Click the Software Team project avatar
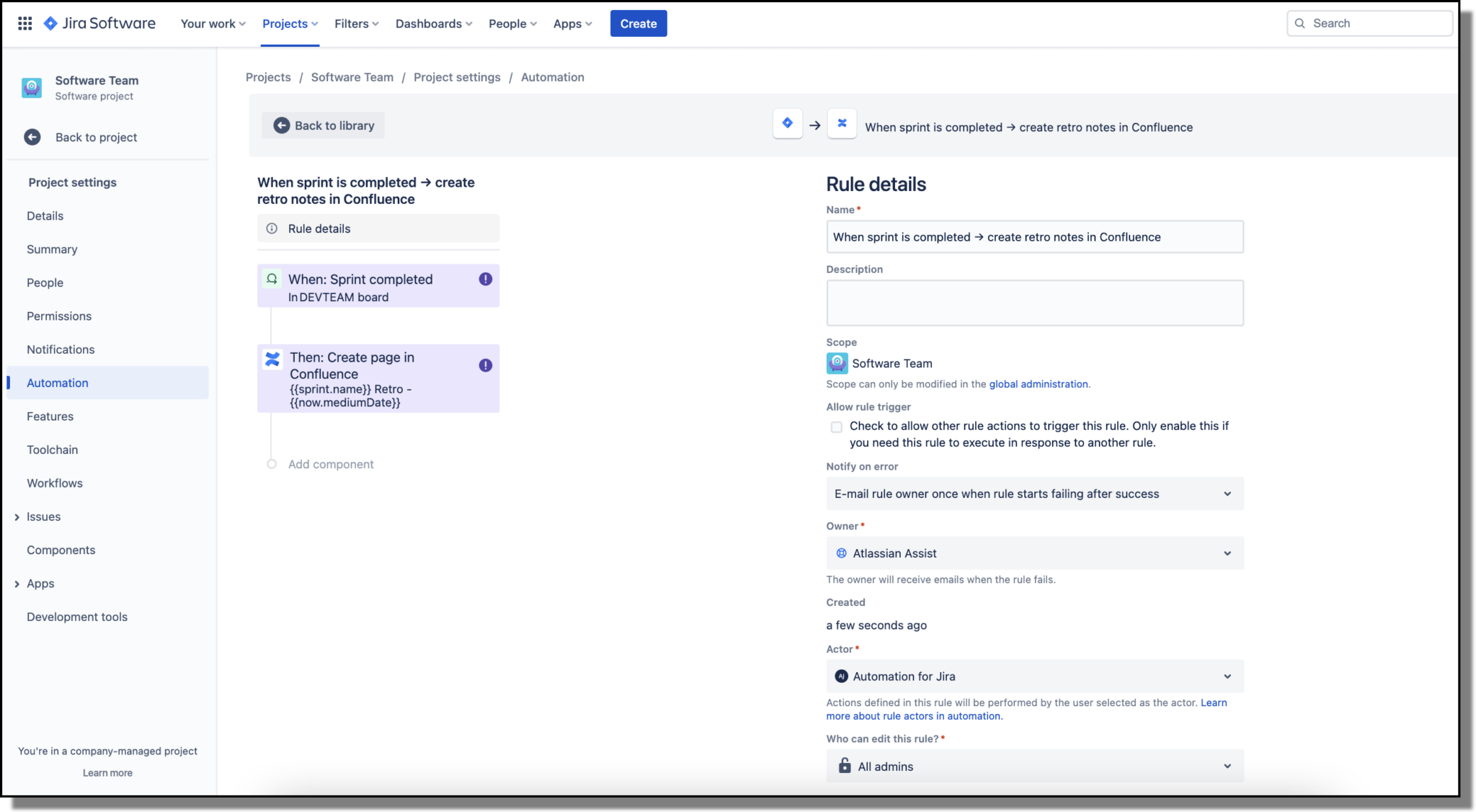 click(32, 88)
